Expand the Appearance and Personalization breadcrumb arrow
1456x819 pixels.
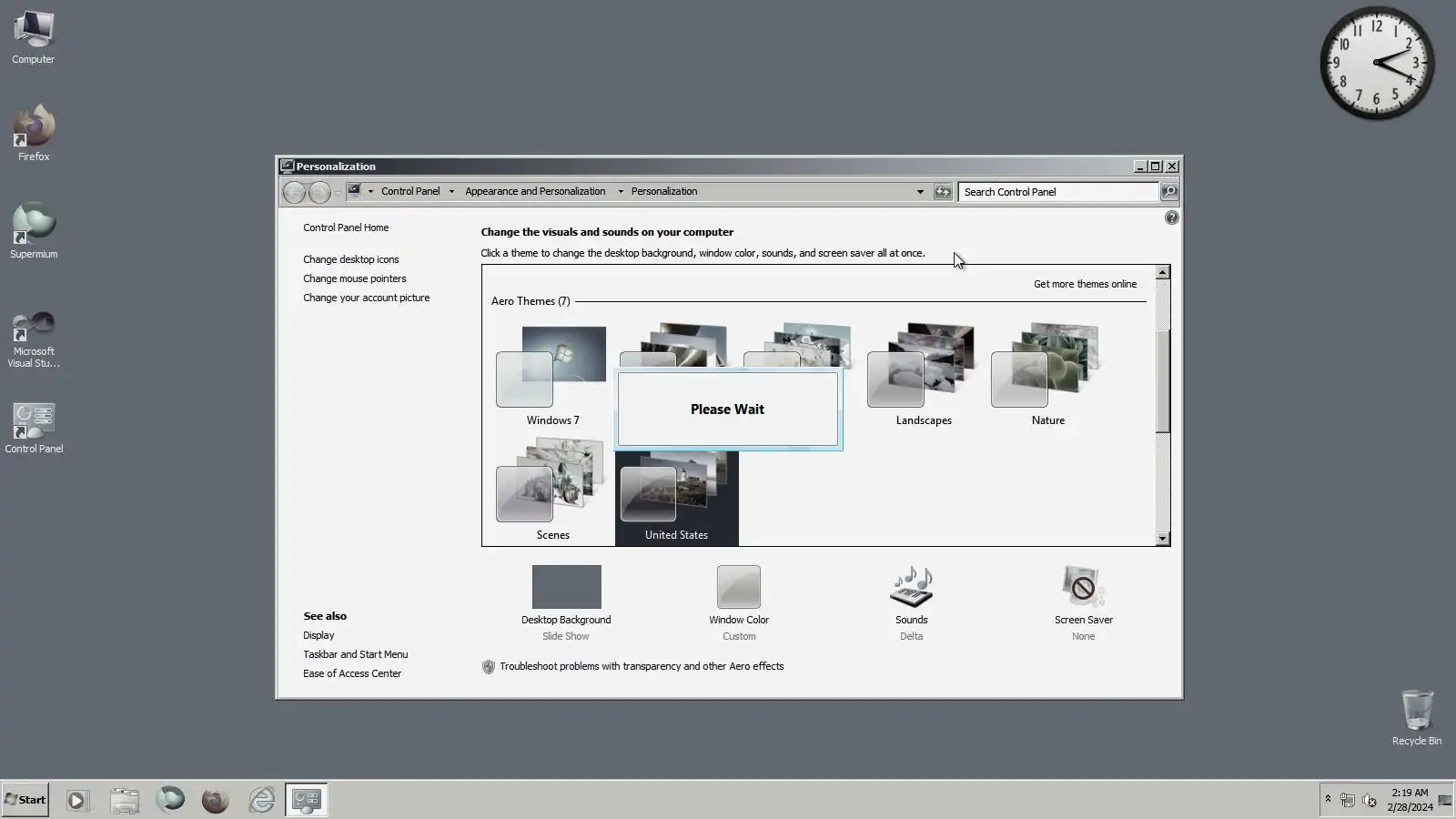[621, 192]
